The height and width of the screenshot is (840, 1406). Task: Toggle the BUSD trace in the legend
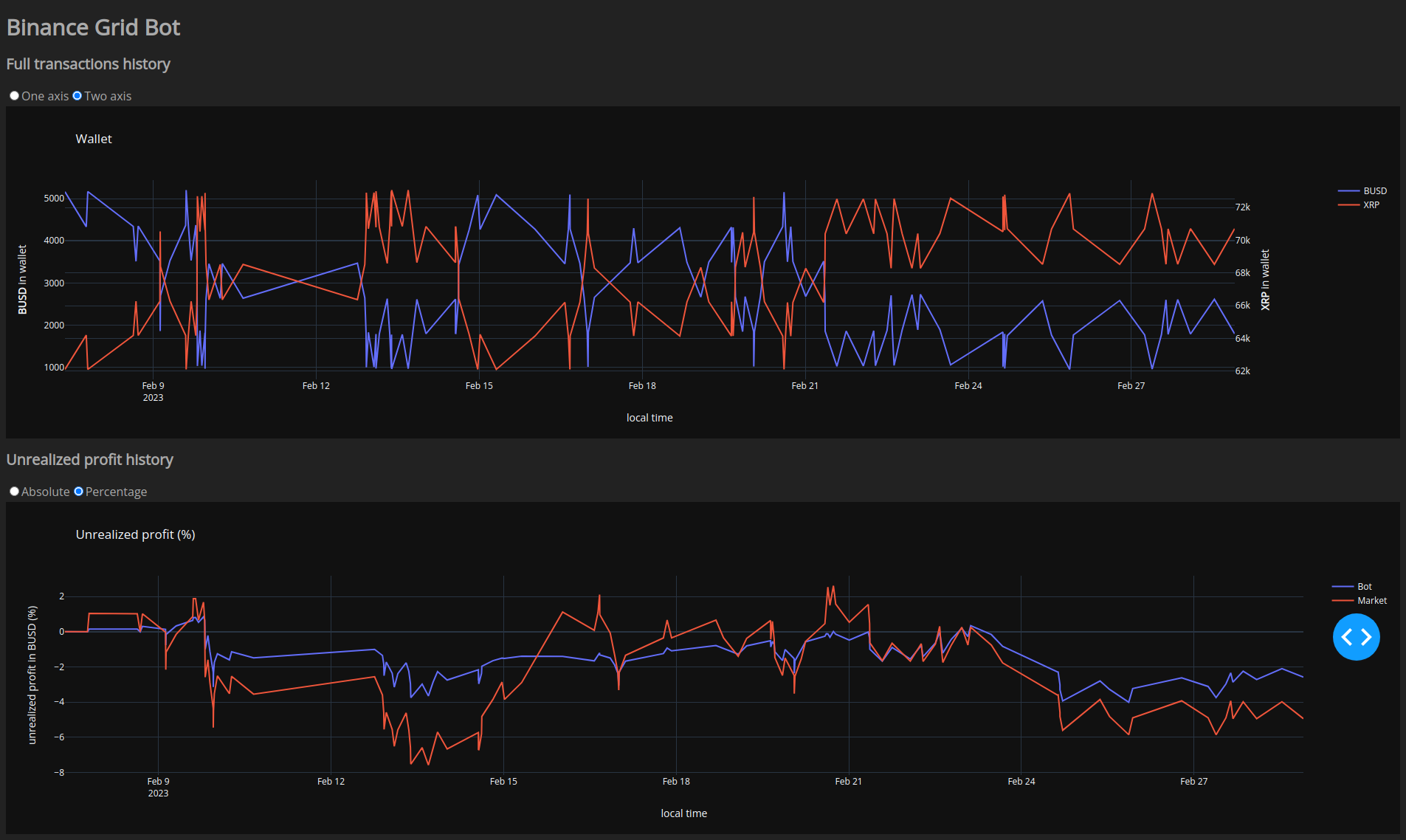[1374, 191]
